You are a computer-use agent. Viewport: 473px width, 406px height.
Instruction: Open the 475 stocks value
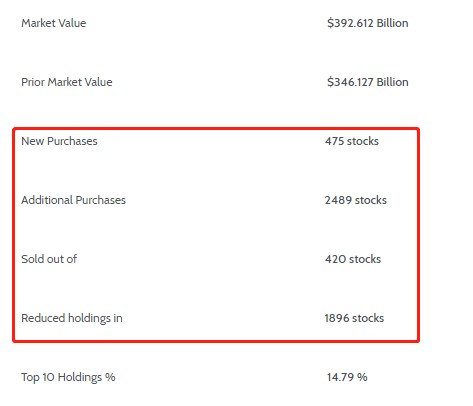tap(352, 141)
